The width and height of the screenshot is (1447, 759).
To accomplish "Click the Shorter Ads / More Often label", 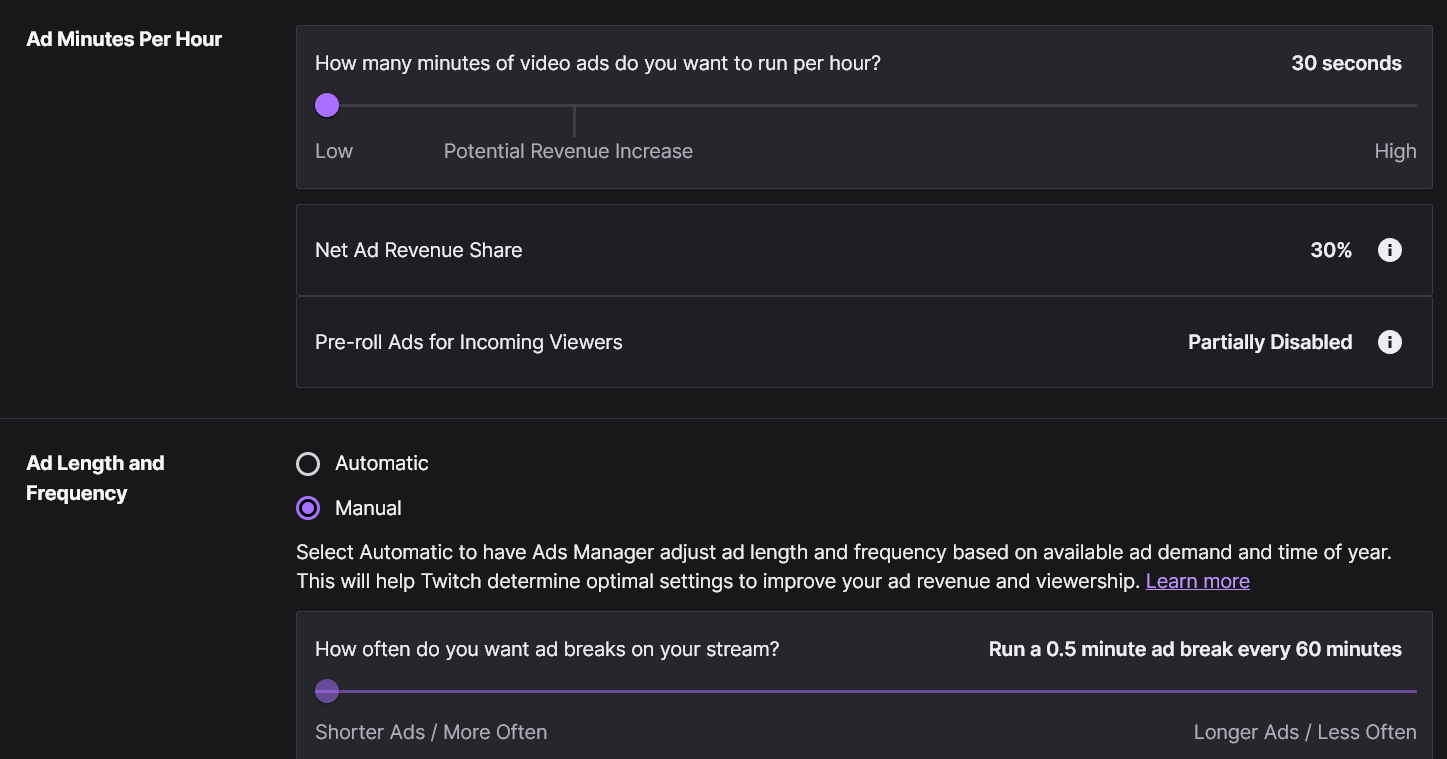I will click(x=431, y=732).
